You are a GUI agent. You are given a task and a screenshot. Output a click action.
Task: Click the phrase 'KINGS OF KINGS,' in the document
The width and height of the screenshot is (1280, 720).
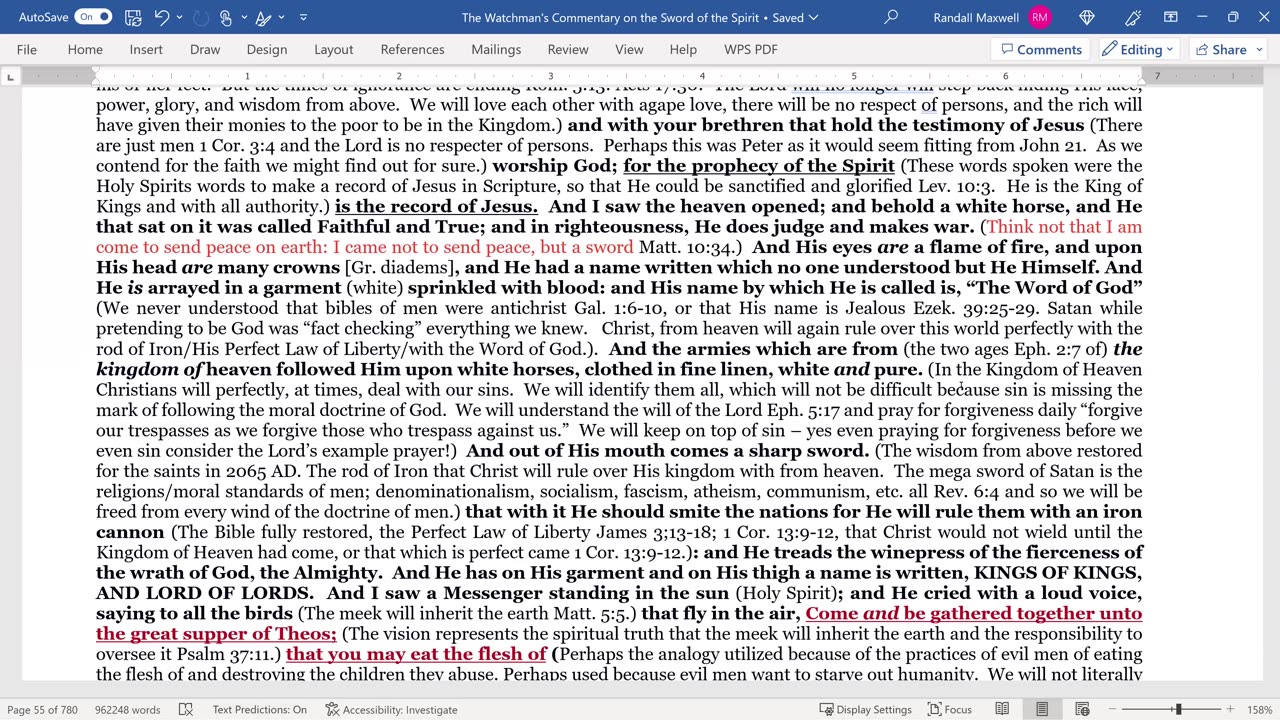1058,572
